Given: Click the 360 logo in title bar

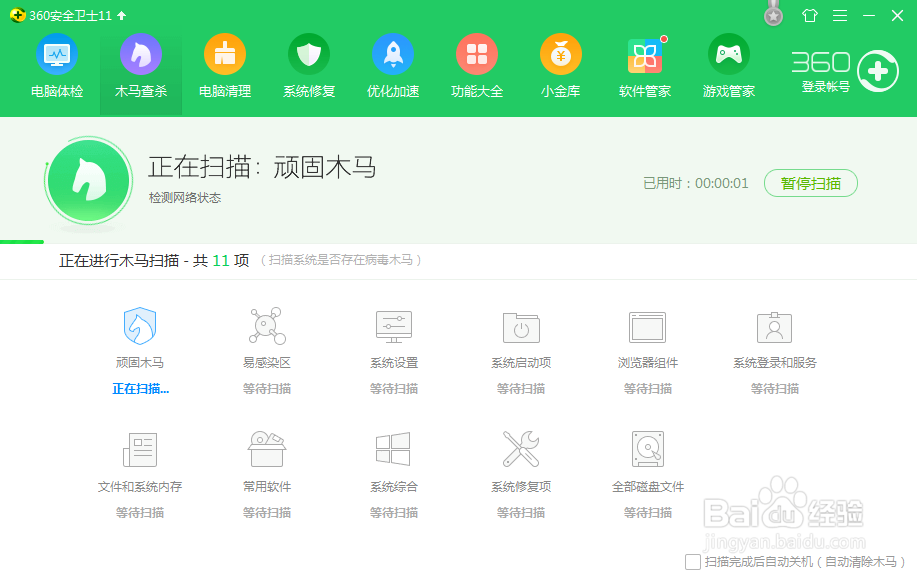Looking at the screenshot, I should 18,15.
